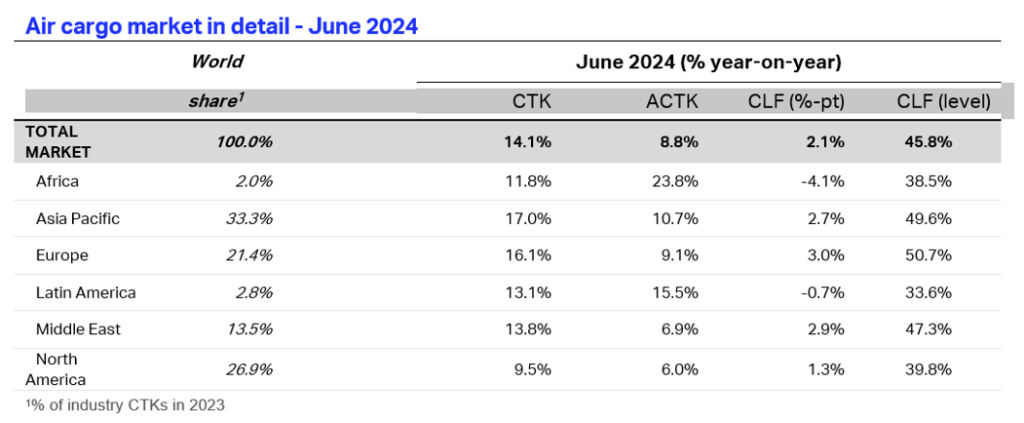Select the ACTK column header
Viewport: 1024px width, 423px height.
click(x=677, y=100)
